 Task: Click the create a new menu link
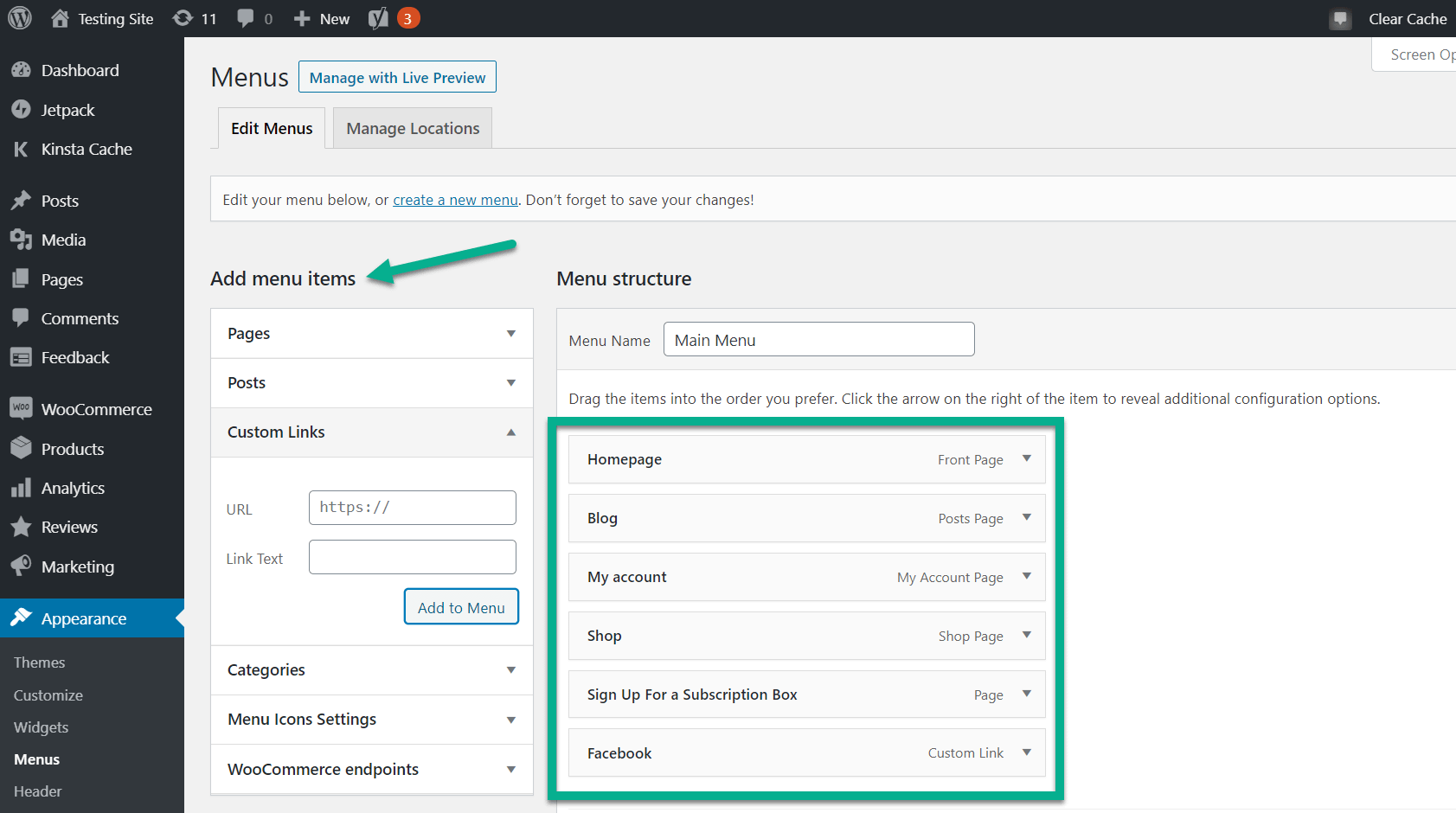tap(455, 199)
